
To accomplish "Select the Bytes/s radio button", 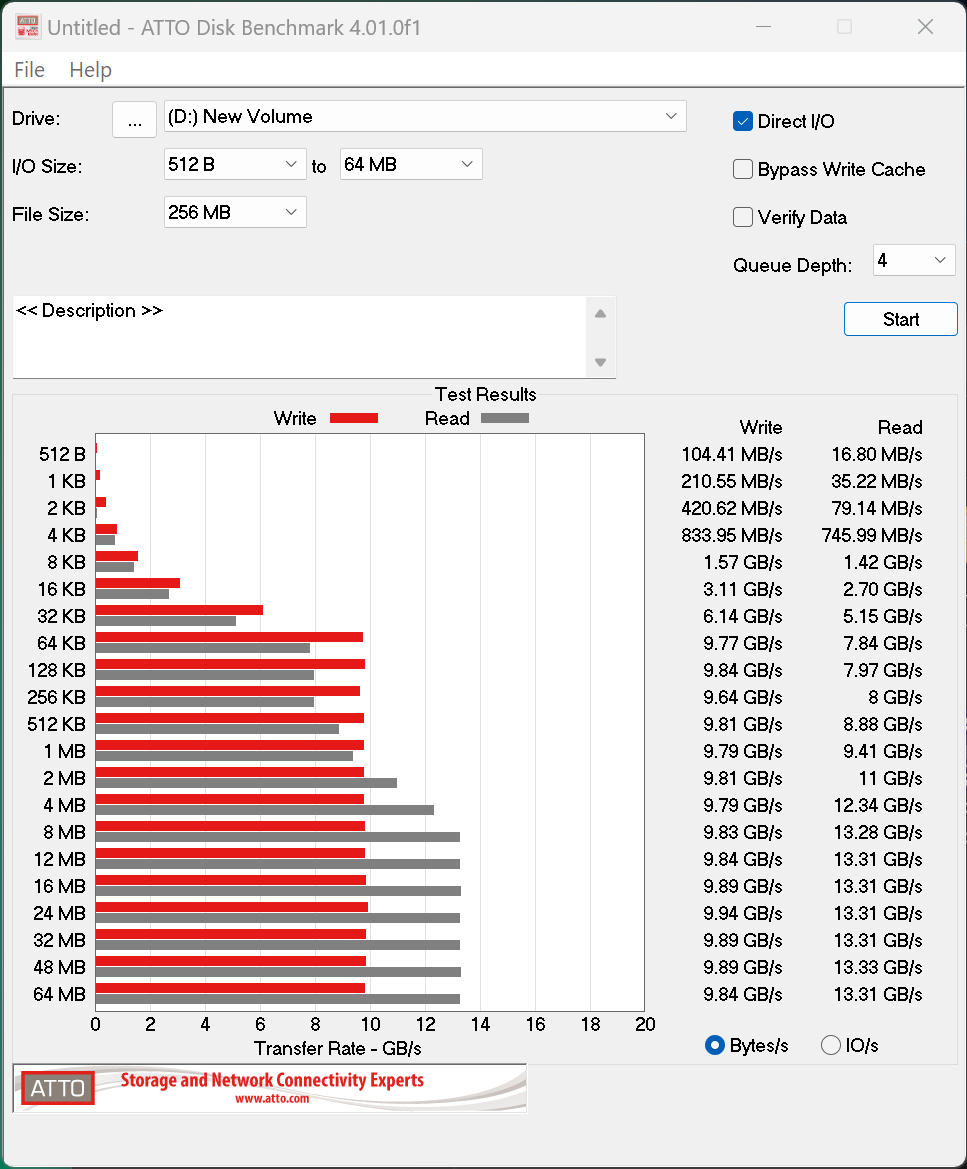I will coord(715,1045).
